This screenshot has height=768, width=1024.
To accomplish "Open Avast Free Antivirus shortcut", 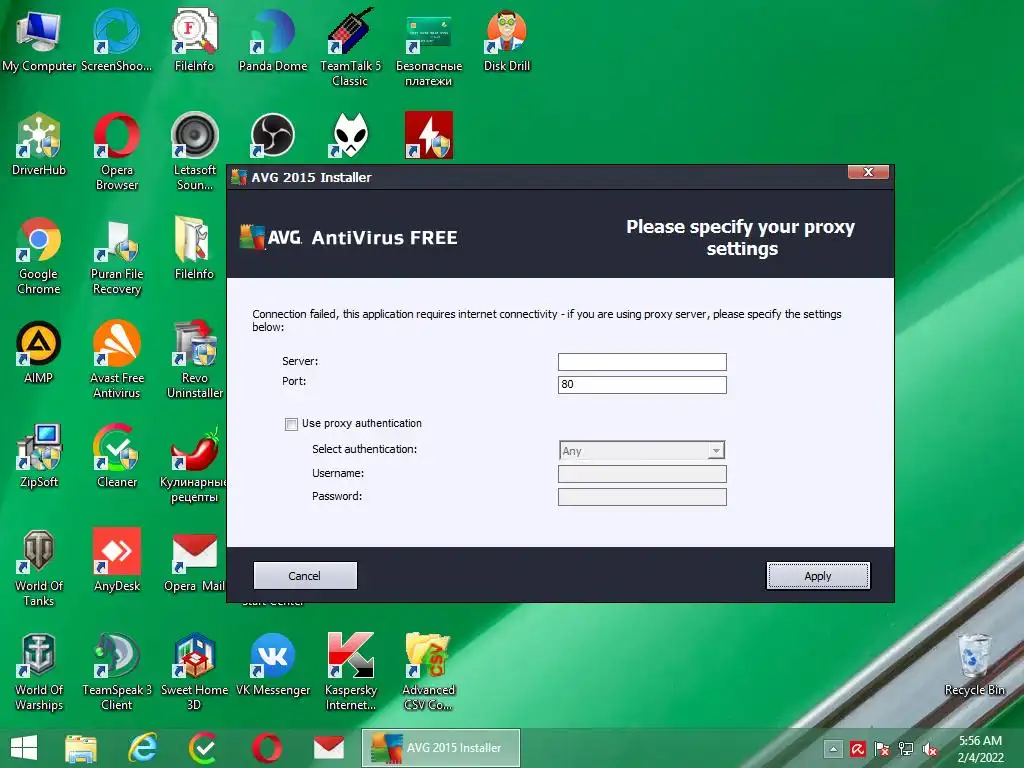I will pos(116,359).
